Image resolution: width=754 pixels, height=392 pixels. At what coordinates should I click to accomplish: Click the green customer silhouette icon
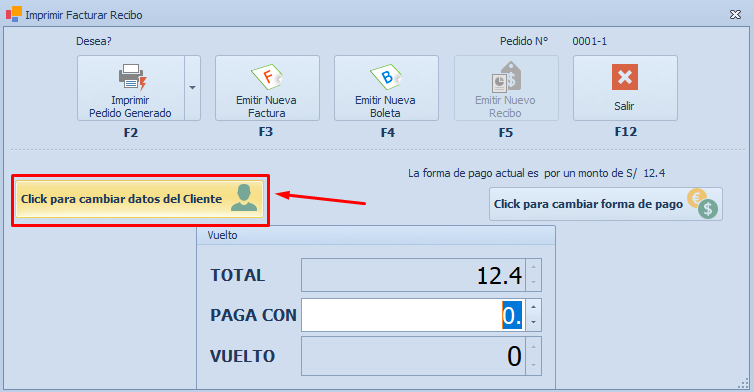[x=244, y=198]
